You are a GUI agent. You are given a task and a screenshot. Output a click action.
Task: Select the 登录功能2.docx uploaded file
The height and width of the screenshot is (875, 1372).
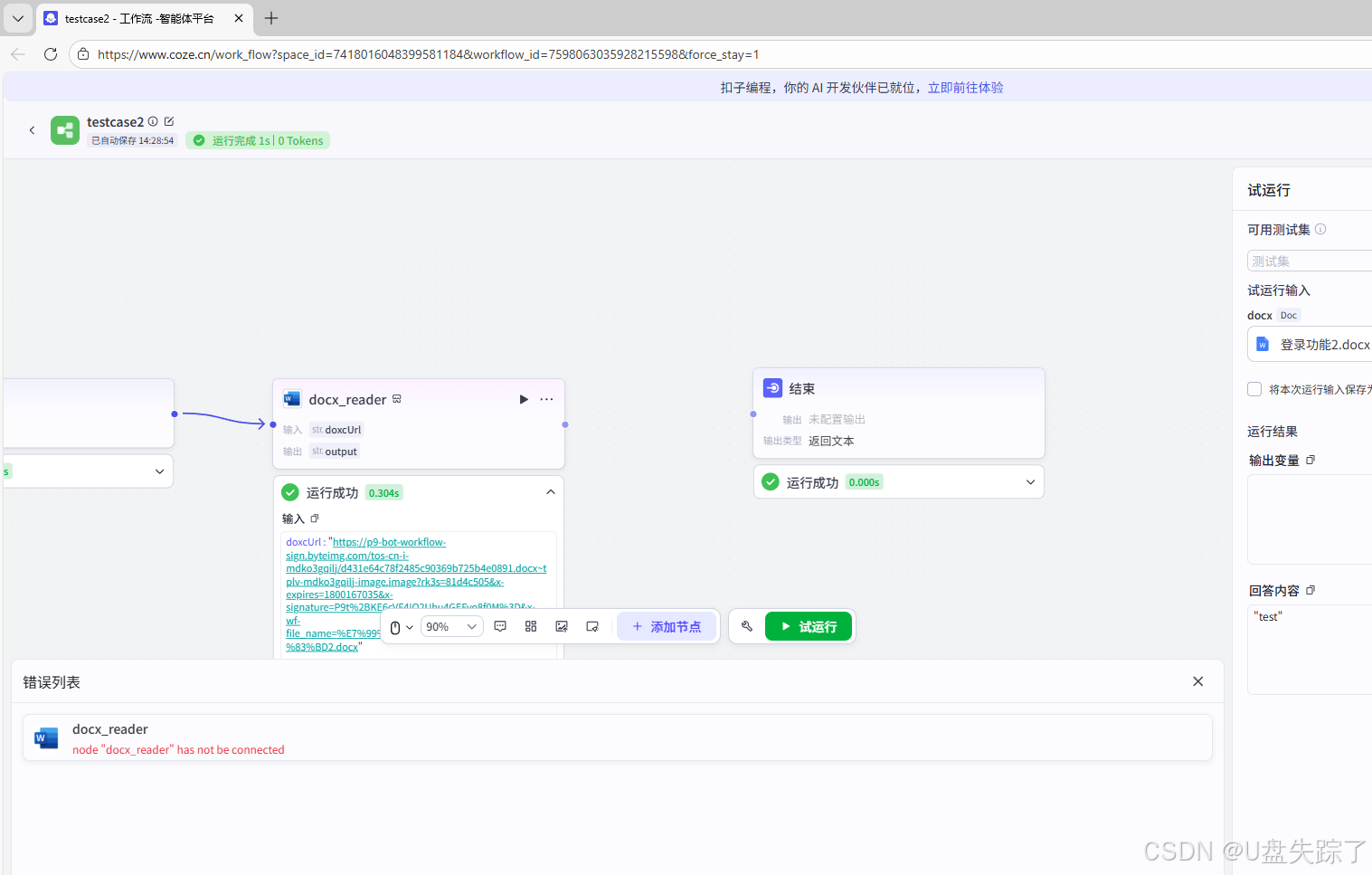1310,345
